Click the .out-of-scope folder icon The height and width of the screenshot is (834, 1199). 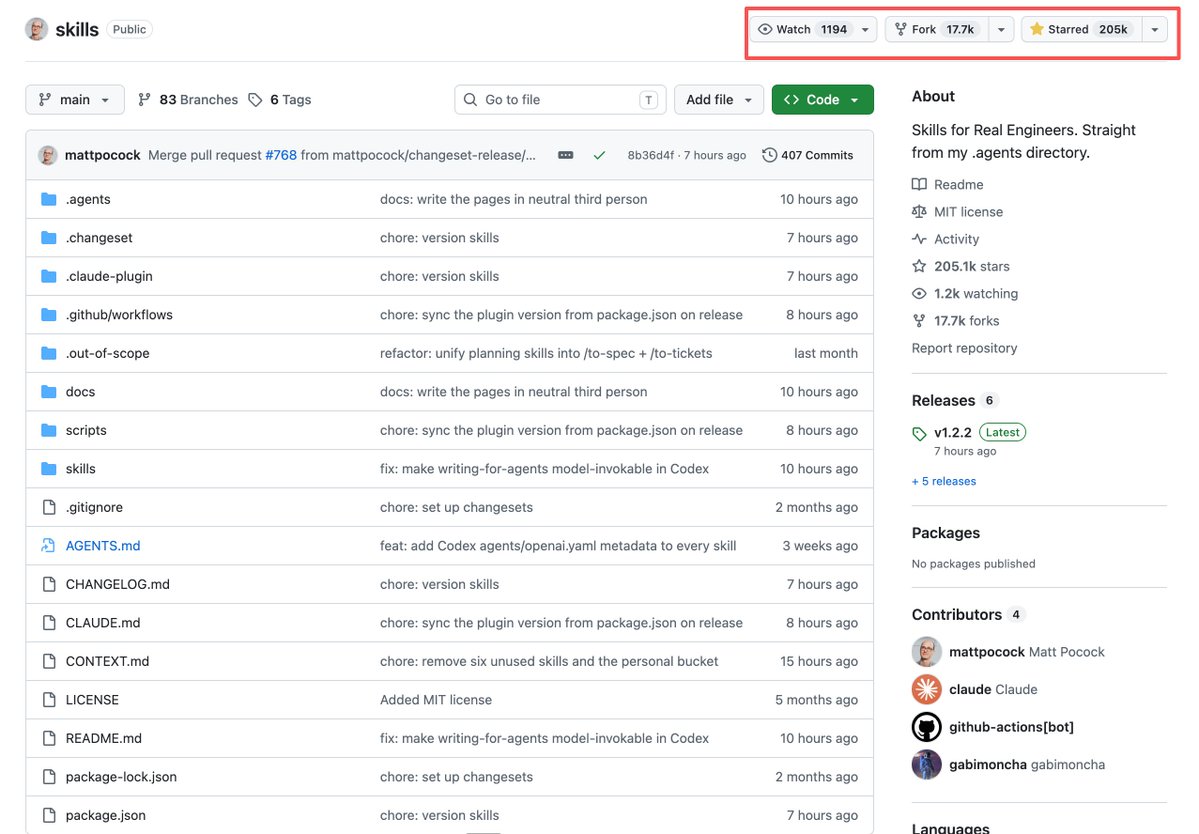49,353
